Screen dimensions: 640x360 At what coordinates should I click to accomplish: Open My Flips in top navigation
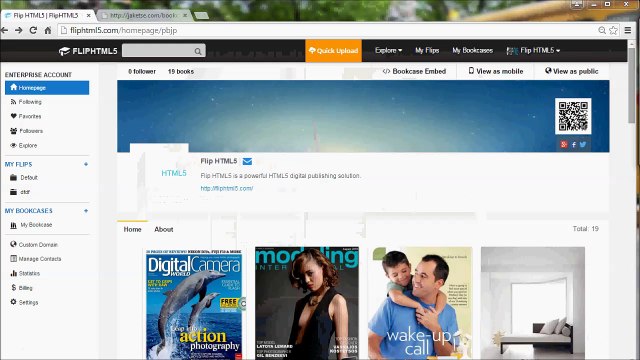tap(427, 50)
